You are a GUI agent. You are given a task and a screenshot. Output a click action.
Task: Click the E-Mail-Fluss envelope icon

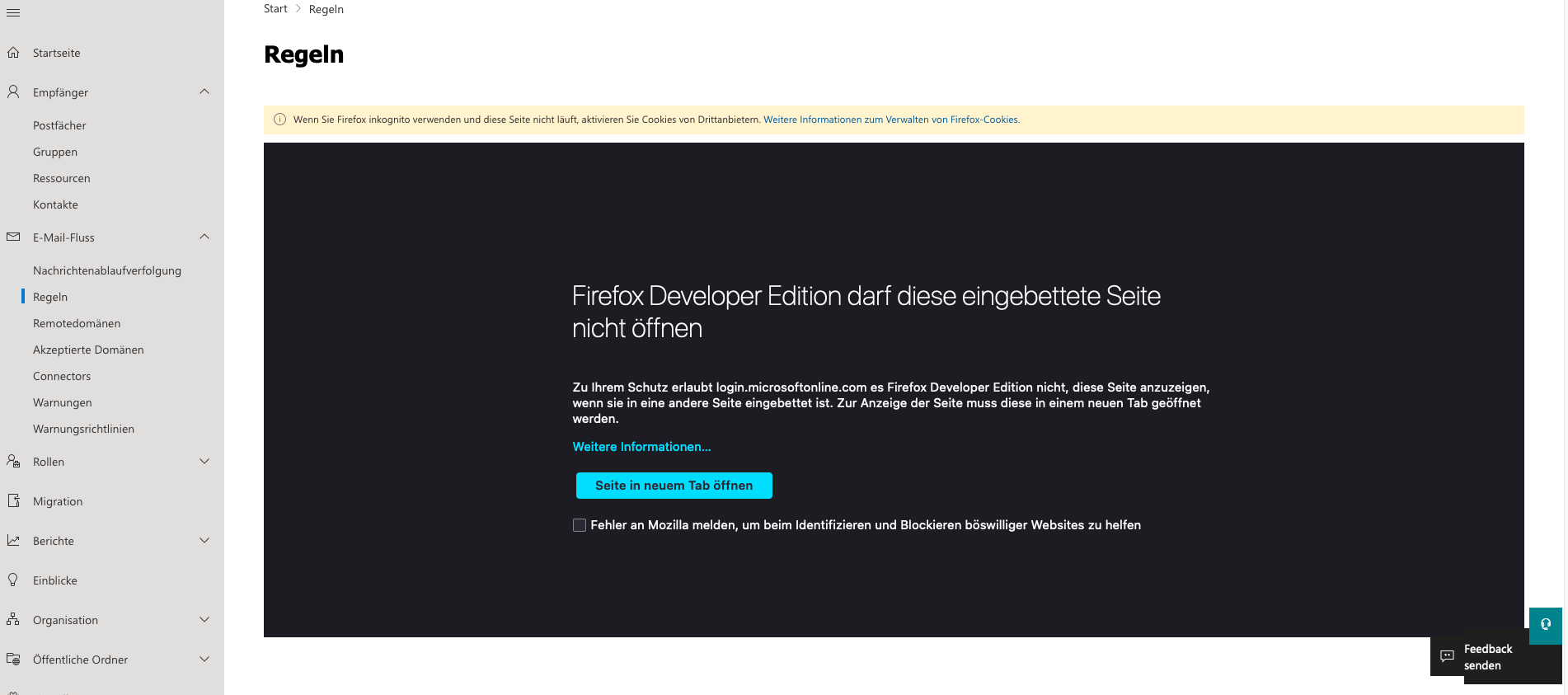click(x=13, y=237)
